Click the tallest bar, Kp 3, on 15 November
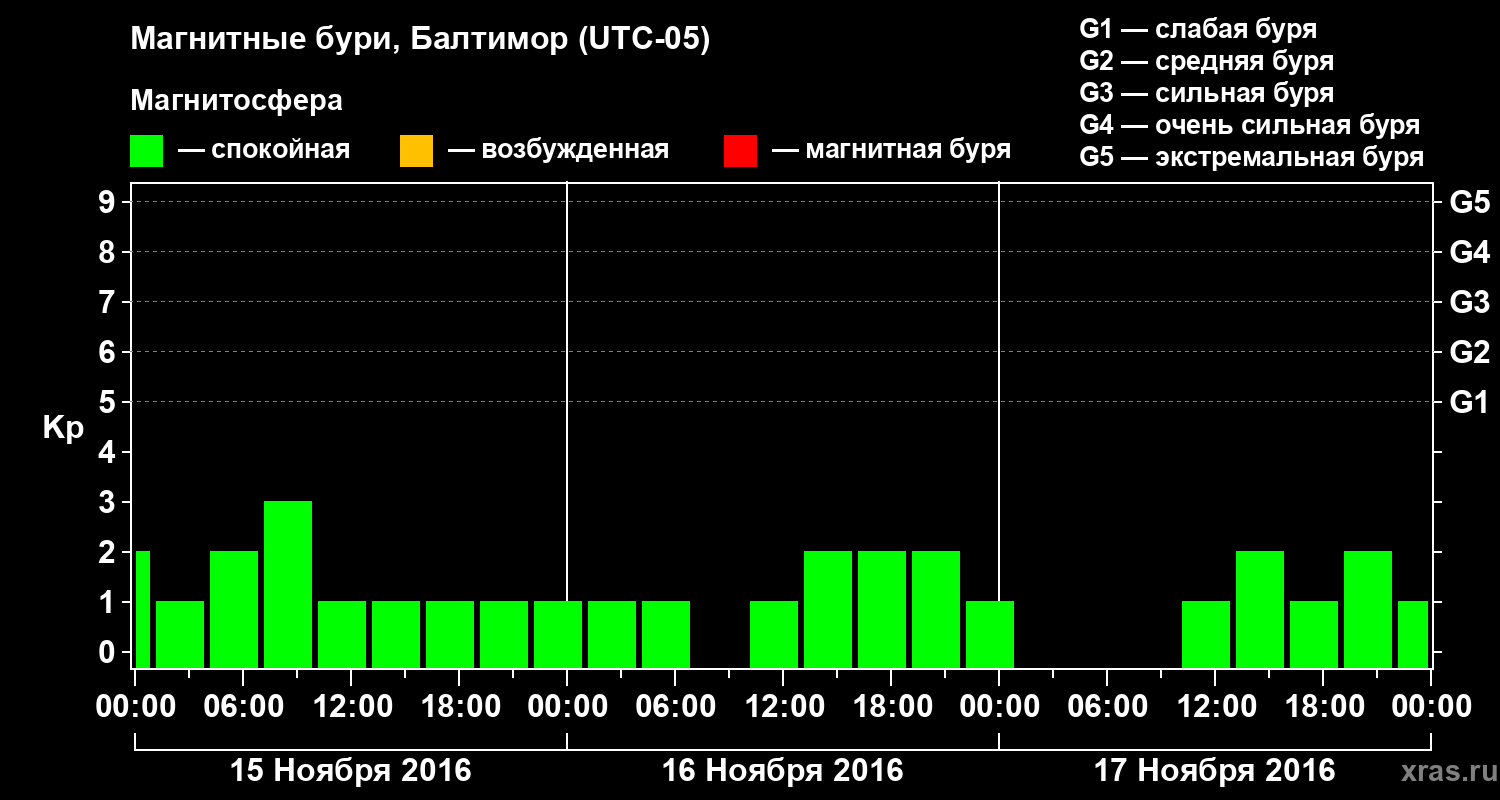 tap(288, 584)
